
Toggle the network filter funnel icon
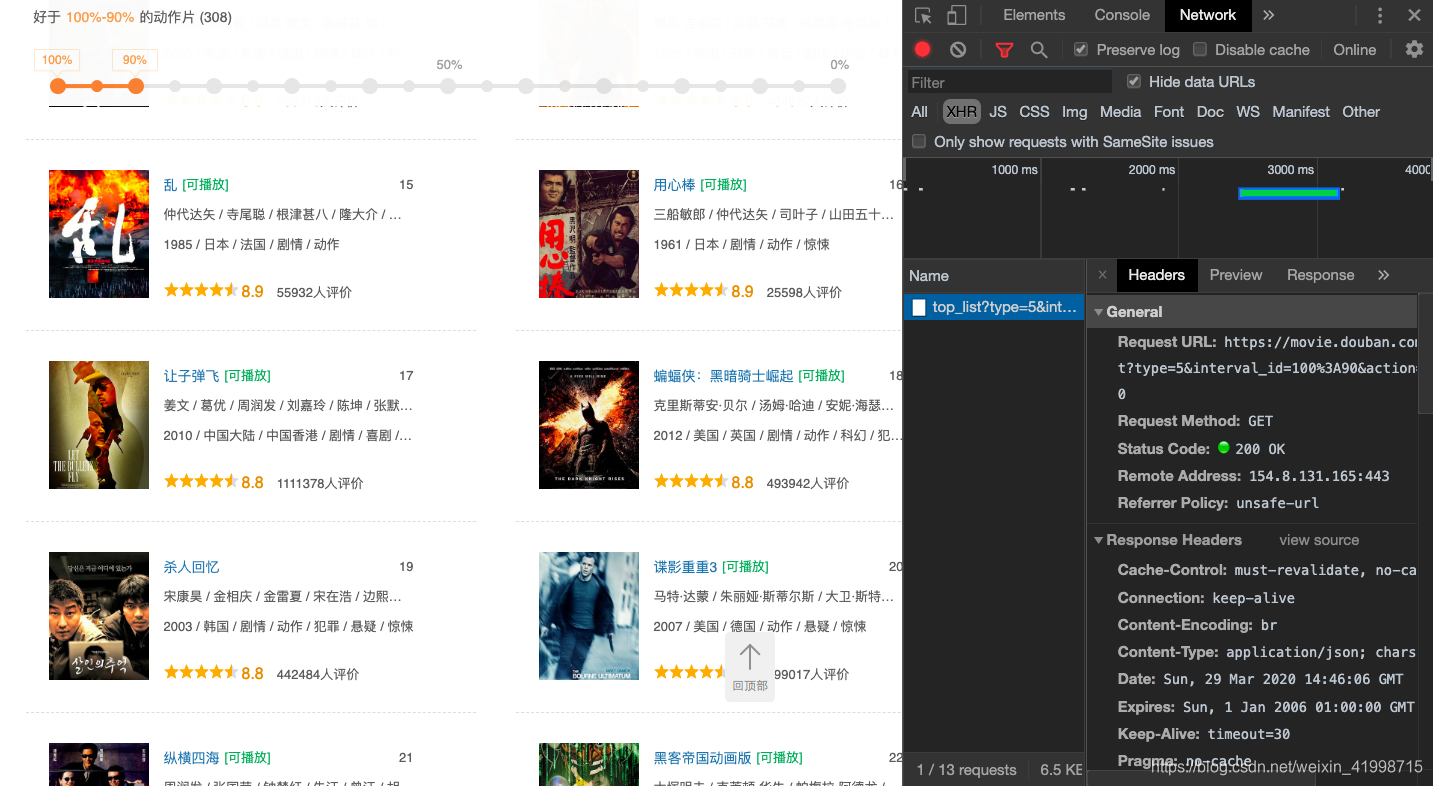(1004, 49)
